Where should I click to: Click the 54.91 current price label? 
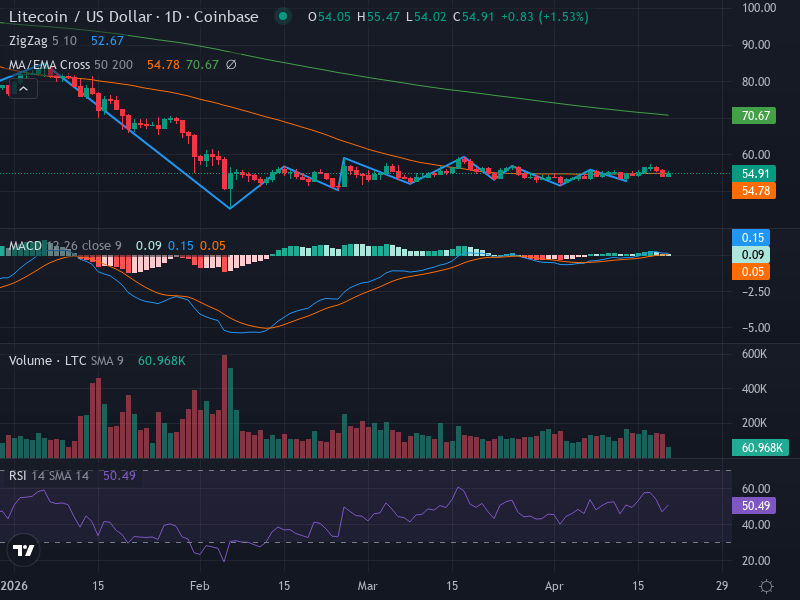[x=754, y=173]
